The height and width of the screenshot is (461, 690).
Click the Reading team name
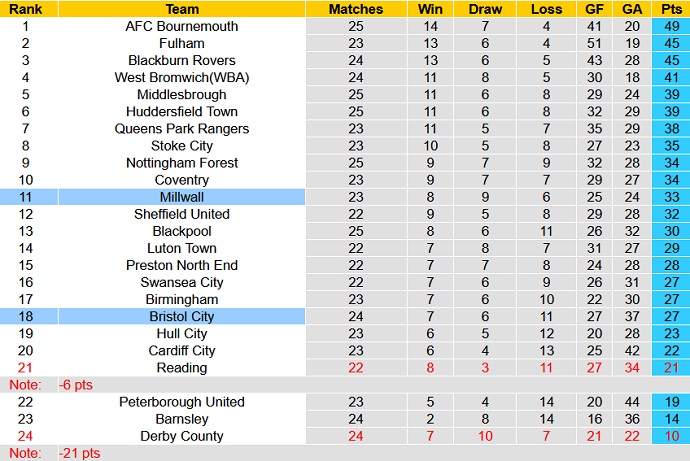[181, 367]
